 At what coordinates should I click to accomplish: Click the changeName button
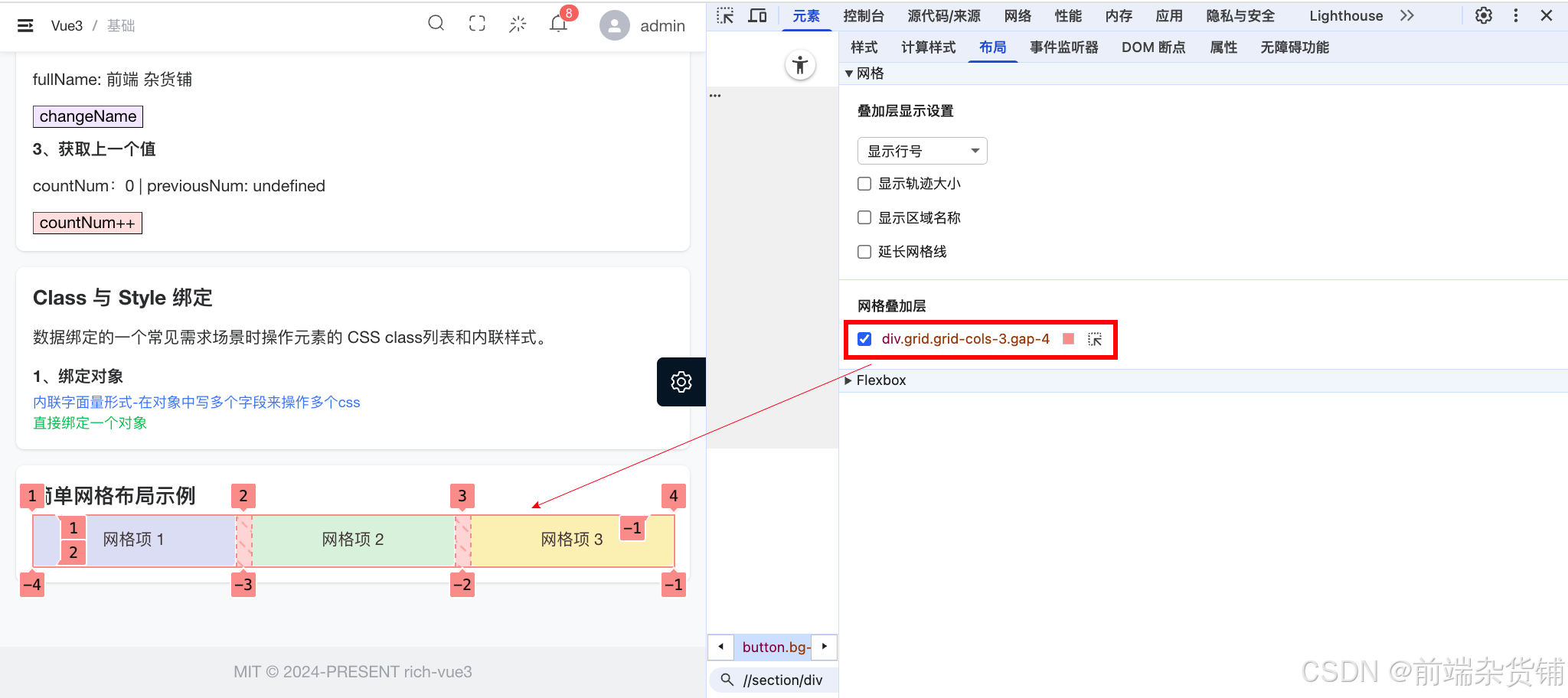tap(88, 116)
